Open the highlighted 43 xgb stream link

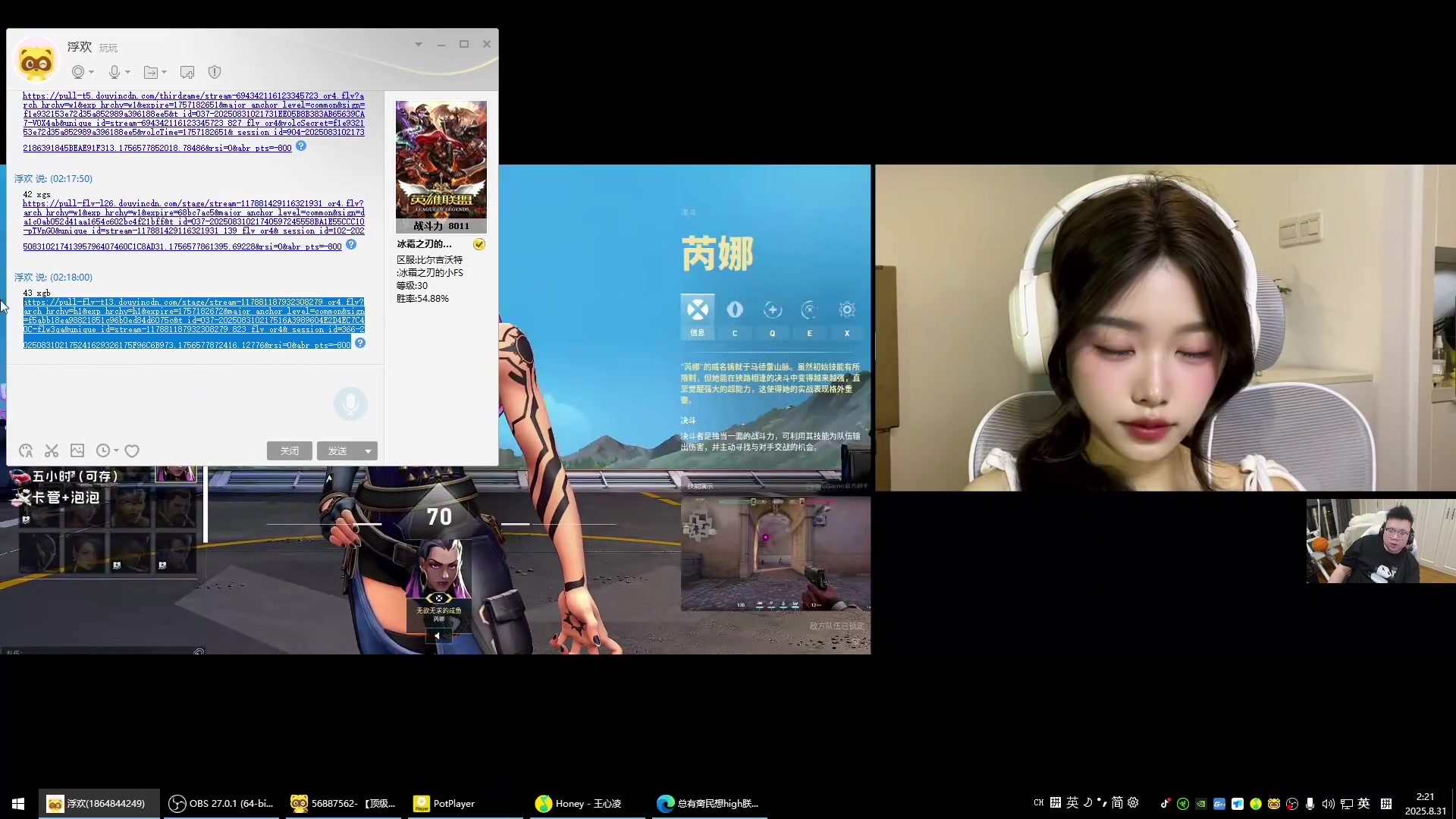click(193, 323)
